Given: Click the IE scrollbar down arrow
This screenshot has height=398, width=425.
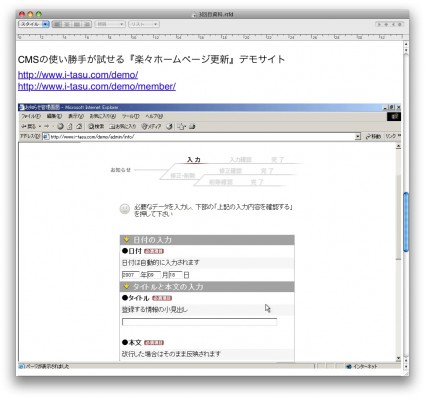Looking at the screenshot, I should coord(398,359).
